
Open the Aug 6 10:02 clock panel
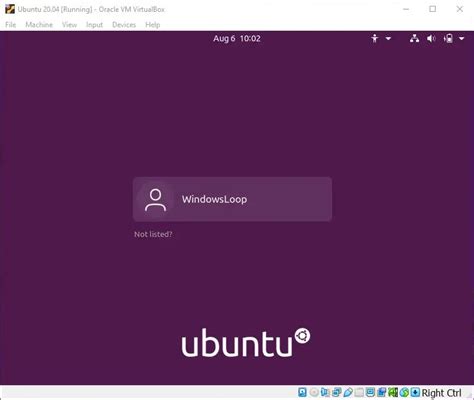coord(237,38)
